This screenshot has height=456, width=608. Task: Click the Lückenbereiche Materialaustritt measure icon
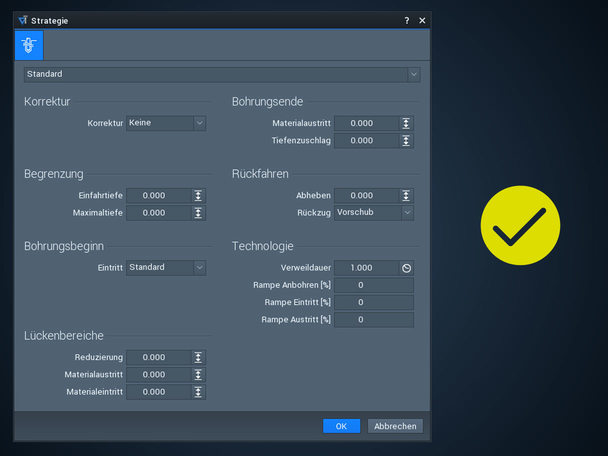(x=198, y=375)
